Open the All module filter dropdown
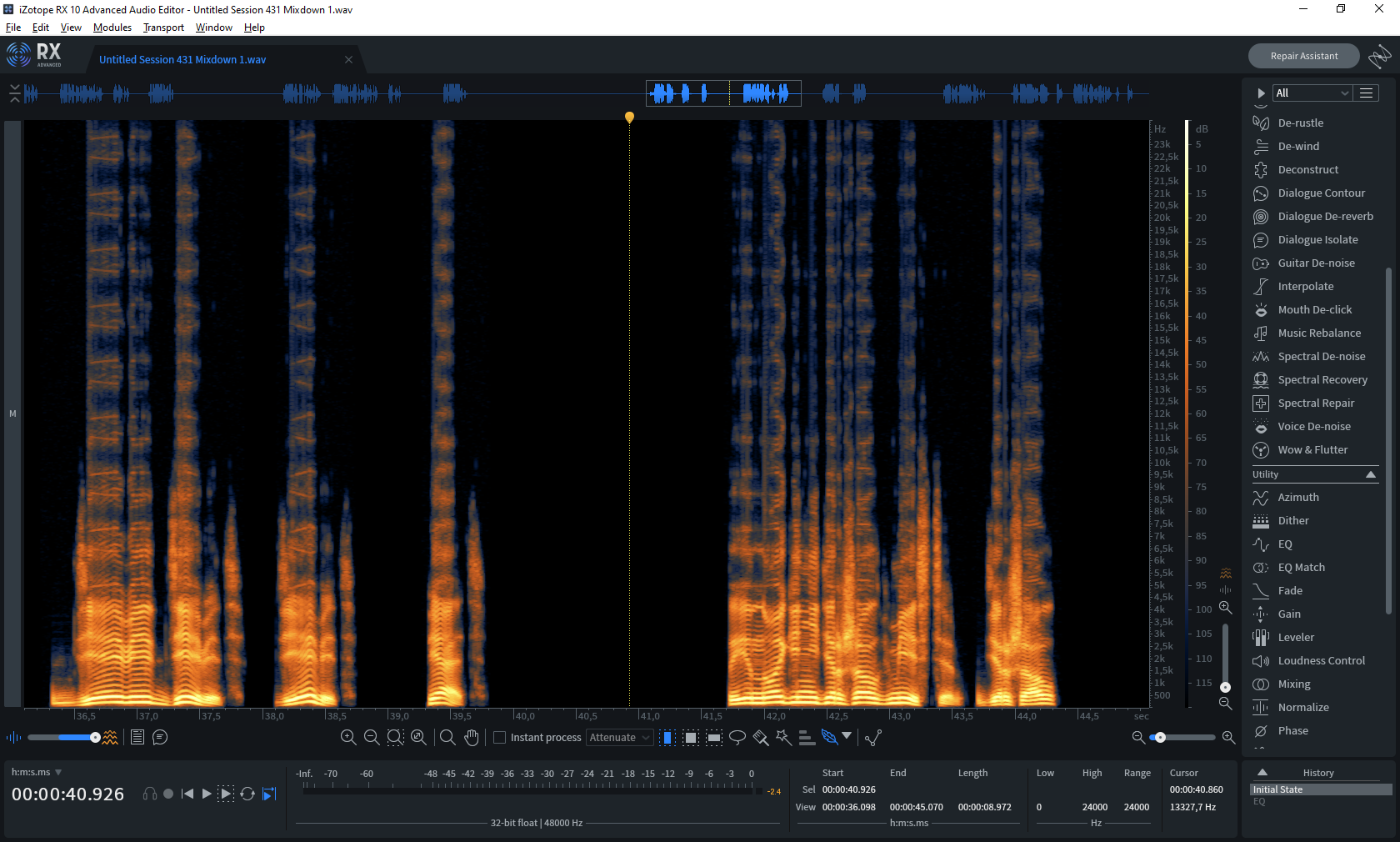 1312,93
